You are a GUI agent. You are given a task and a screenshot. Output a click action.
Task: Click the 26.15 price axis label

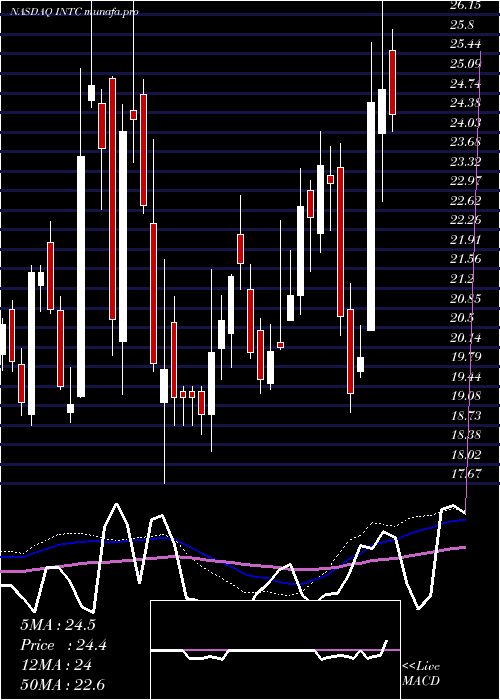pos(464,5)
